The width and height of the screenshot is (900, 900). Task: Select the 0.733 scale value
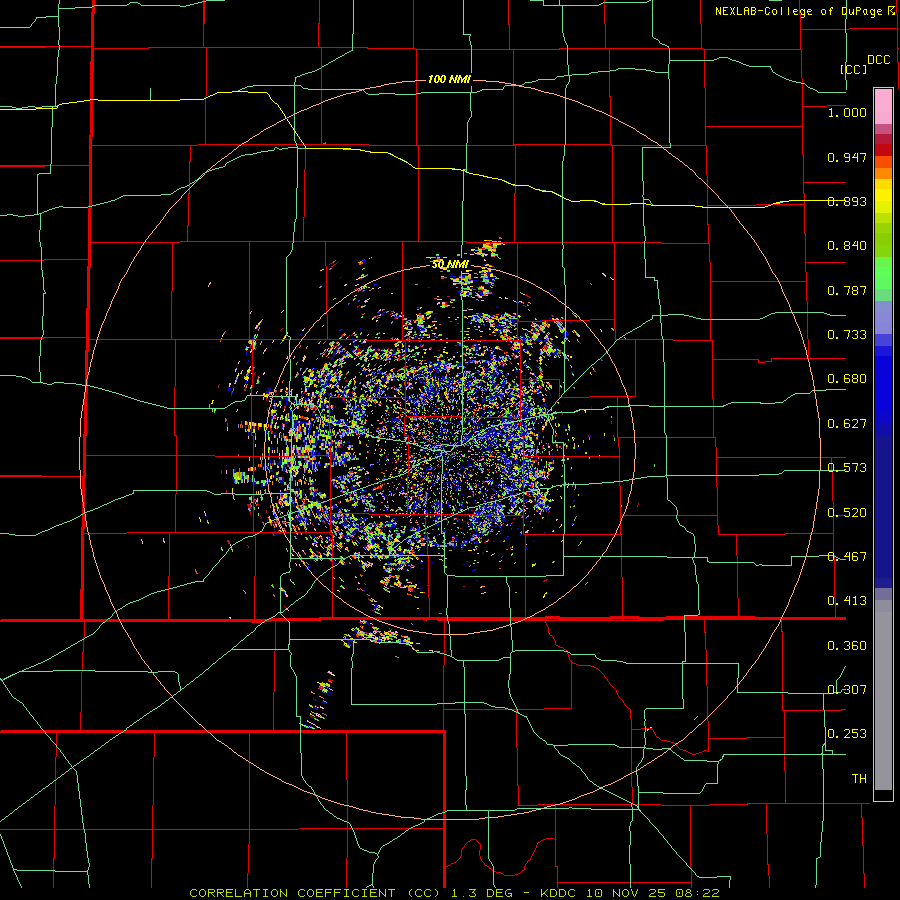point(847,335)
